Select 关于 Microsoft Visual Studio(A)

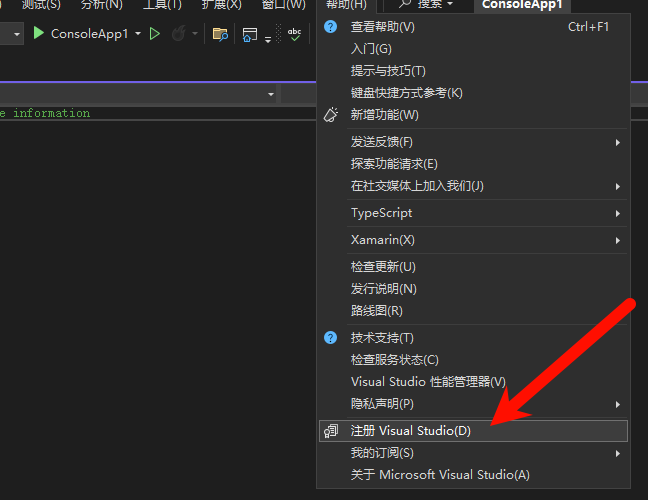pos(473,475)
